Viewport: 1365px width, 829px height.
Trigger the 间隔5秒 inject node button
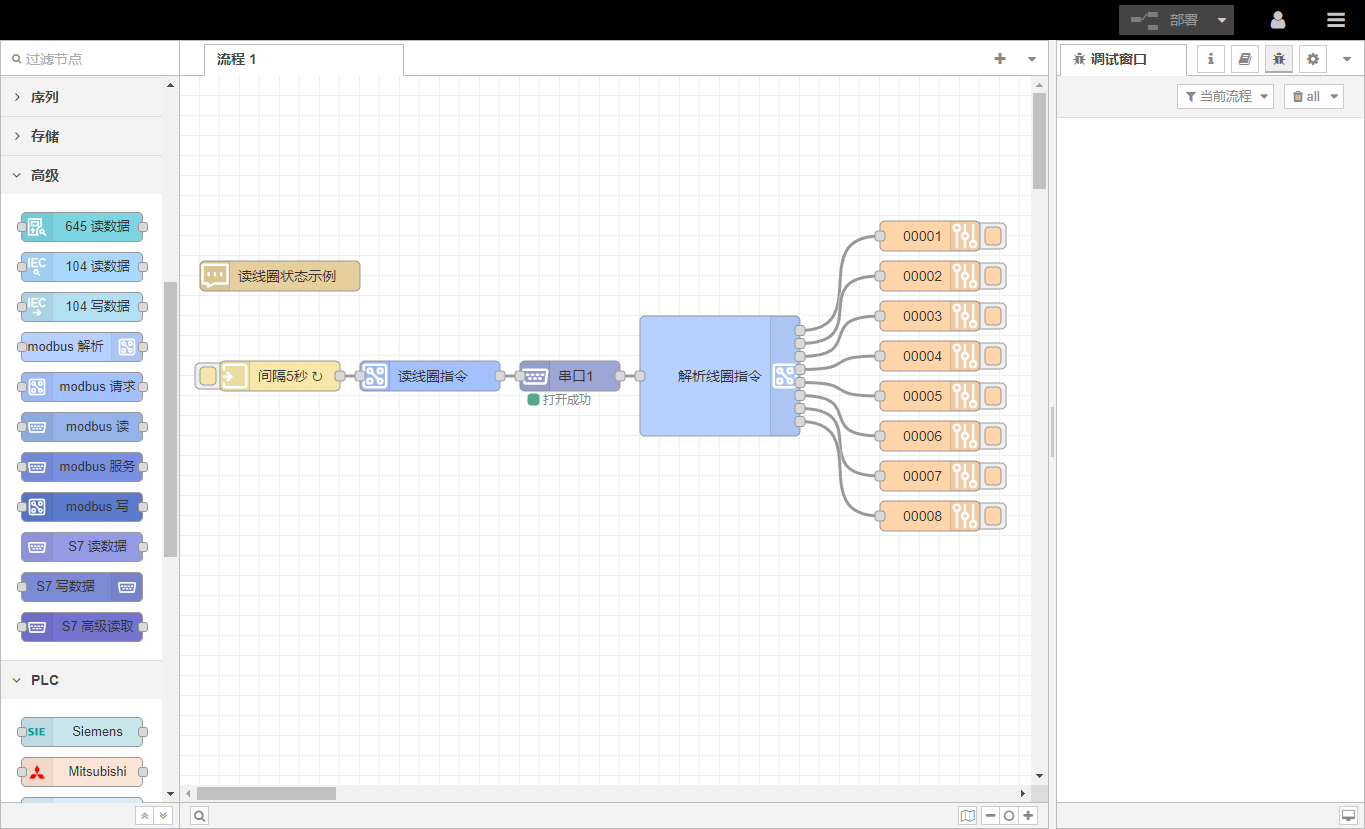pyautogui.click(x=207, y=376)
